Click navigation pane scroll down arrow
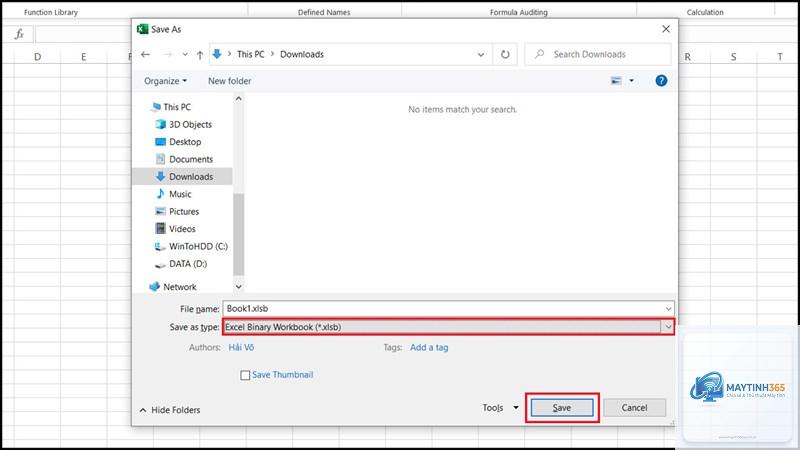The image size is (800, 450). coord(238,287)
